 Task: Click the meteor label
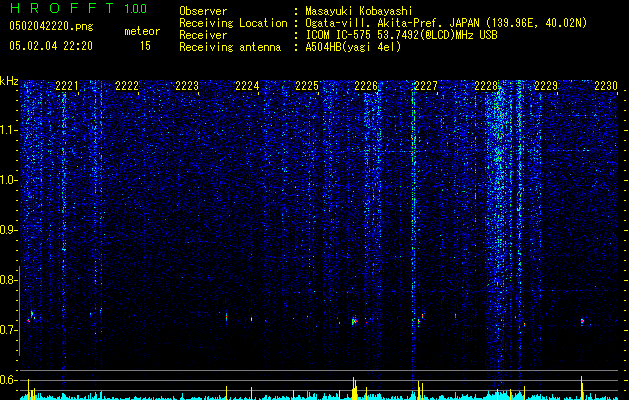pyautogui.click(x=142, y=31)
